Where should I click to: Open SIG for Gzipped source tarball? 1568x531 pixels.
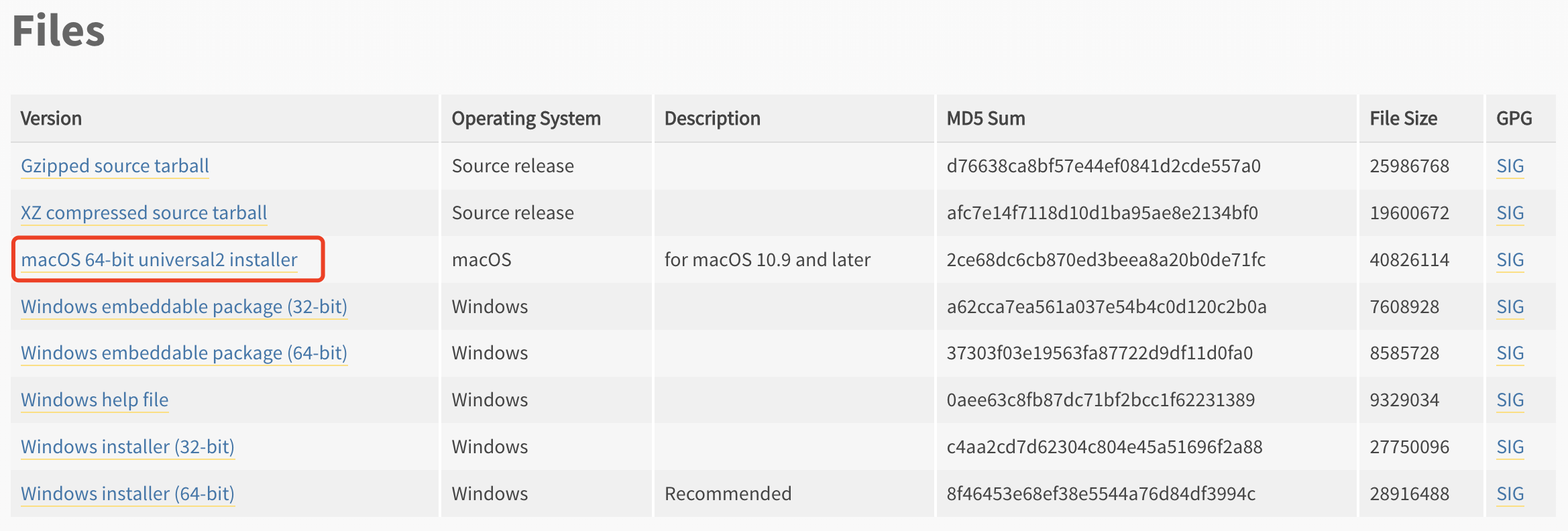tap(1510, 166)
